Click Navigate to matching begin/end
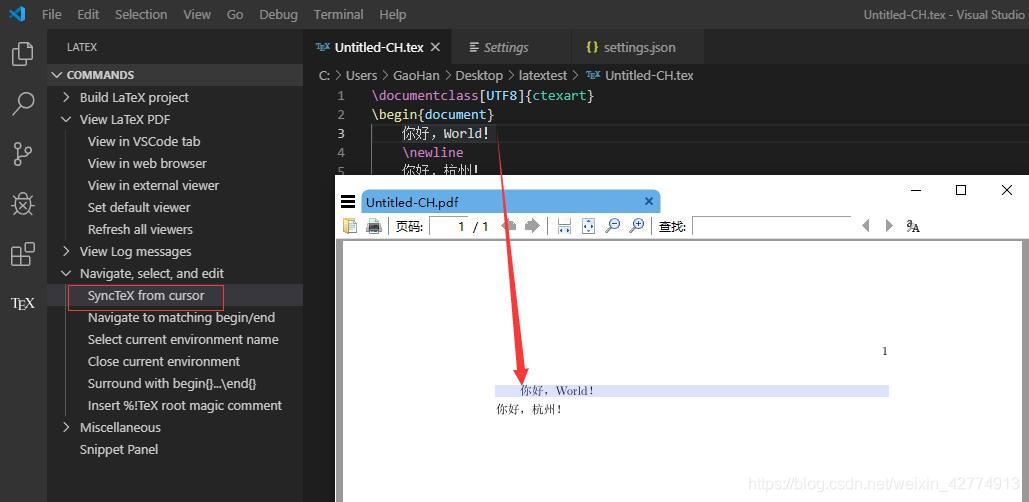The height and width of the screenshot is (502, 1029). pos(181,318)
